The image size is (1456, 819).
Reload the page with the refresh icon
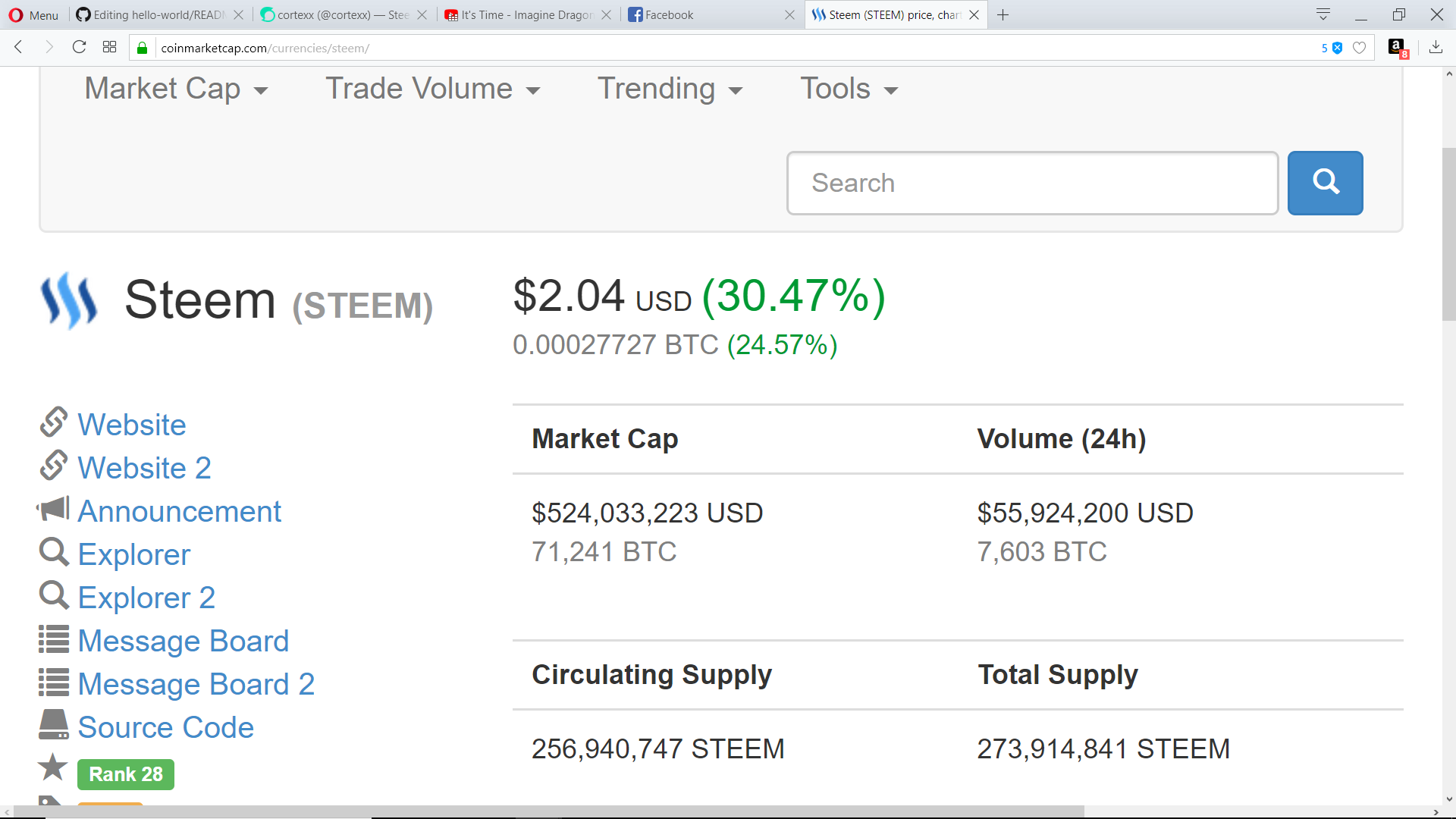coord(79,47)
